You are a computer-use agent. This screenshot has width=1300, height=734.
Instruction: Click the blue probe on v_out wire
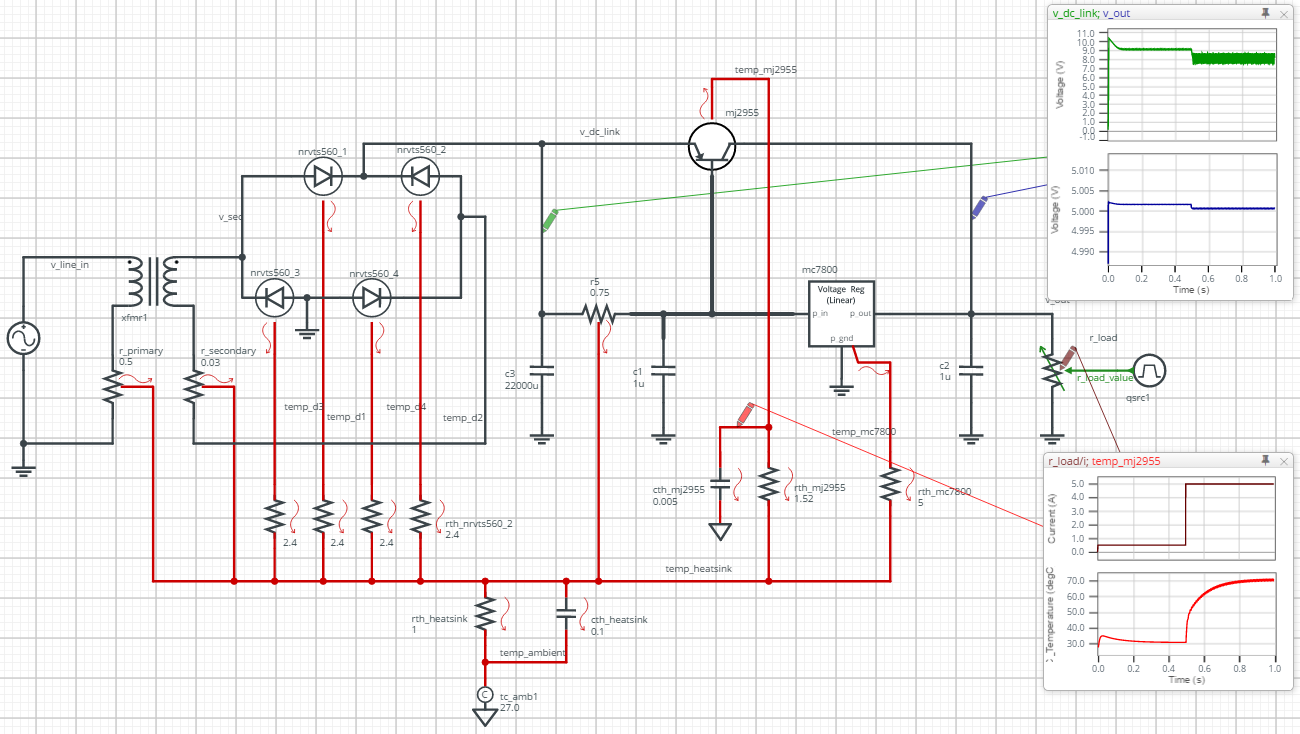pos(980,207)
